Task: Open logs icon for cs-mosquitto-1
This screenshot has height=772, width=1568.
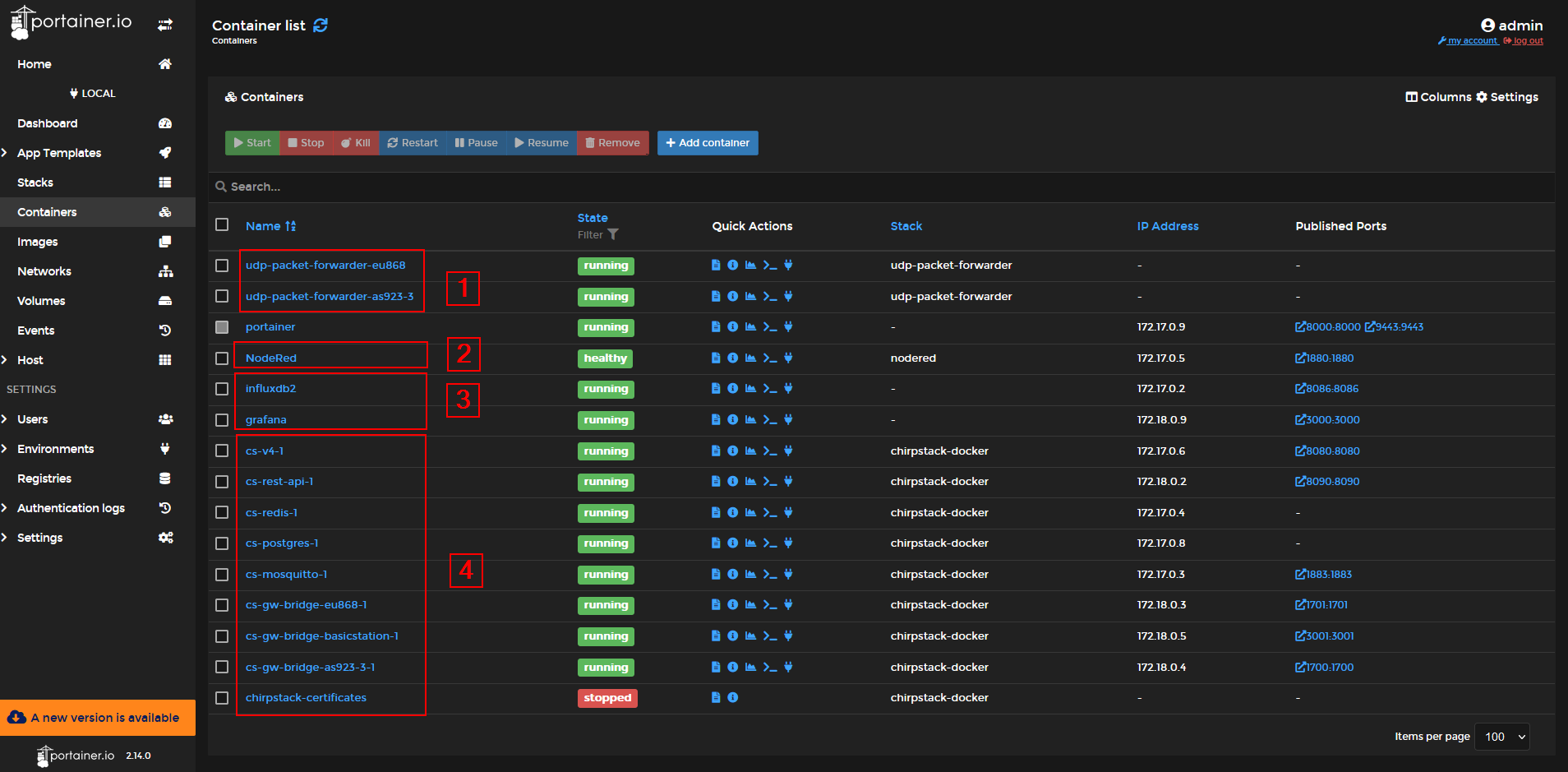Action: tap(716, 574)
